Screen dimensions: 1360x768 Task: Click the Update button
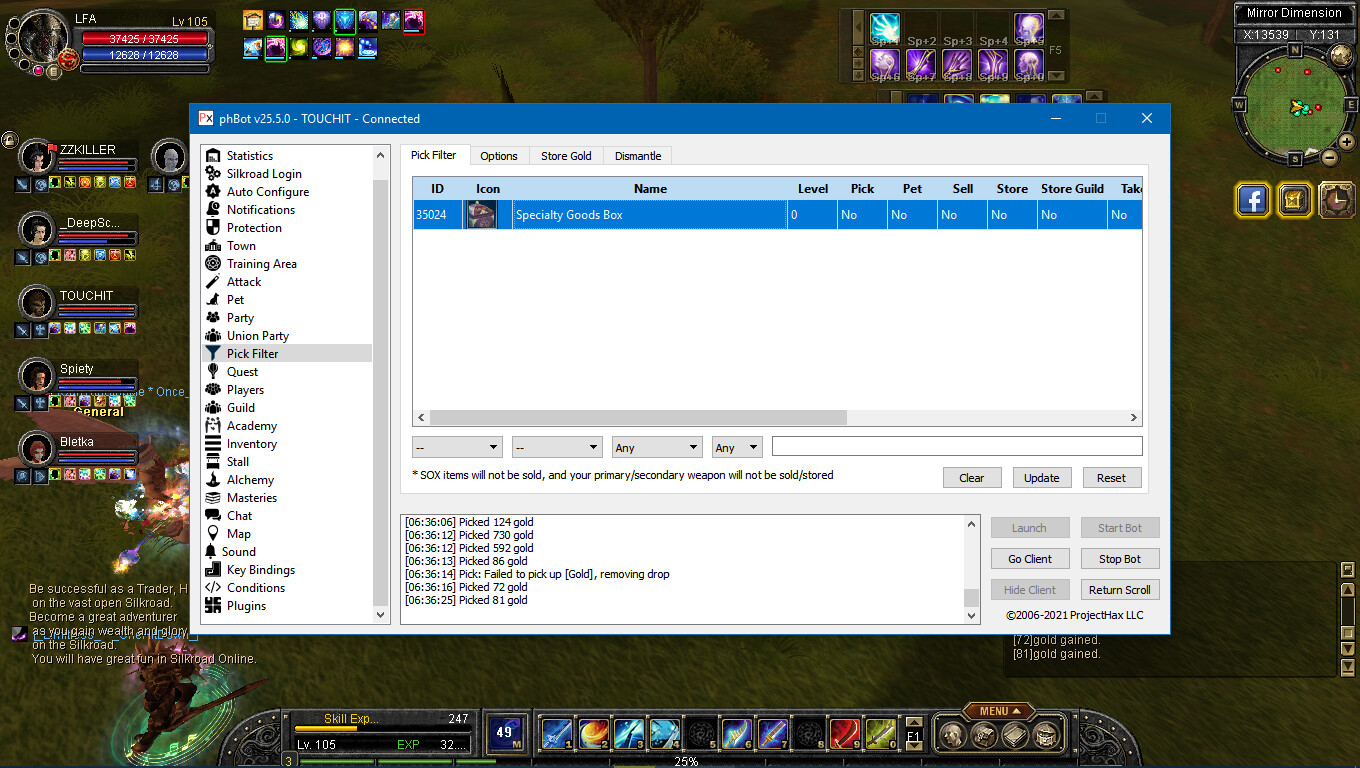pyautogui.click(x=1041, y=478)
